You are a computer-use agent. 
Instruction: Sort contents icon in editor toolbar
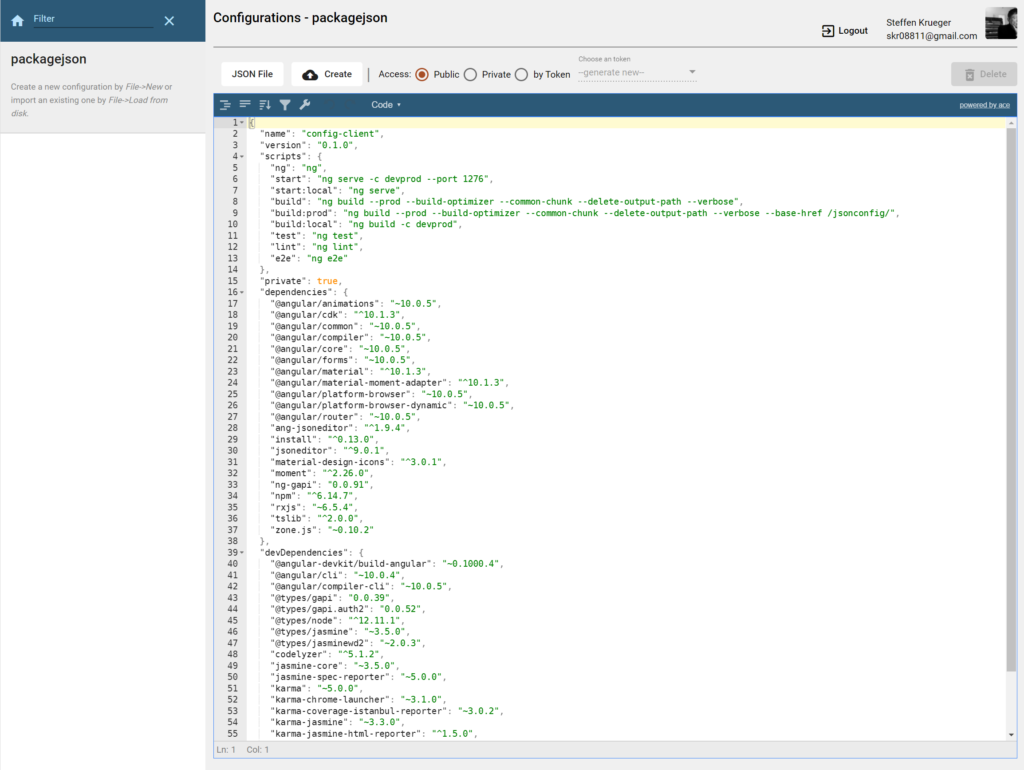click(x=264, y=104)
